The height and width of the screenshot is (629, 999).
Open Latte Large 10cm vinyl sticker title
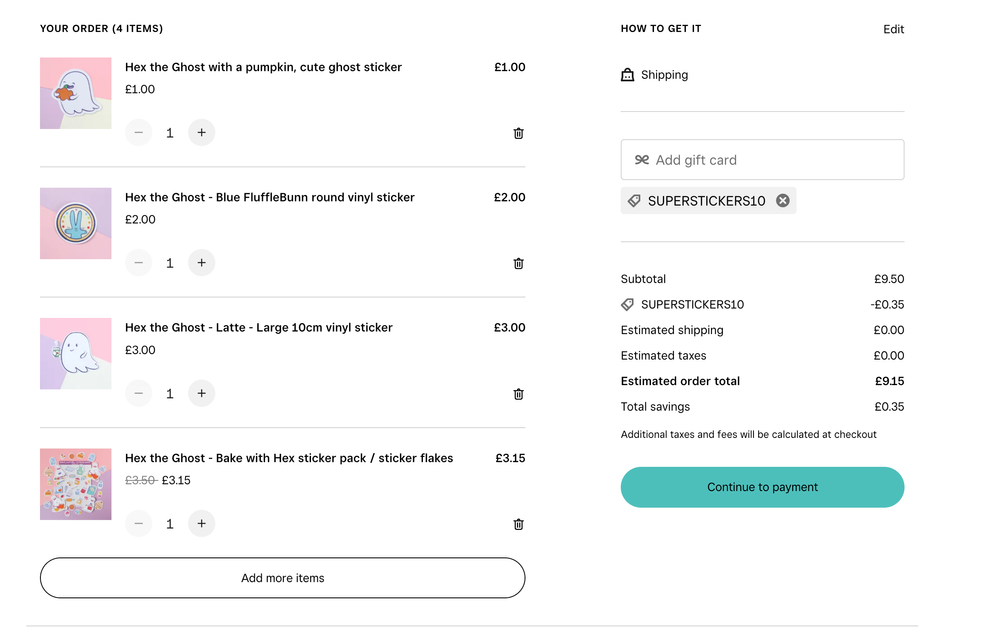point(259,328)
